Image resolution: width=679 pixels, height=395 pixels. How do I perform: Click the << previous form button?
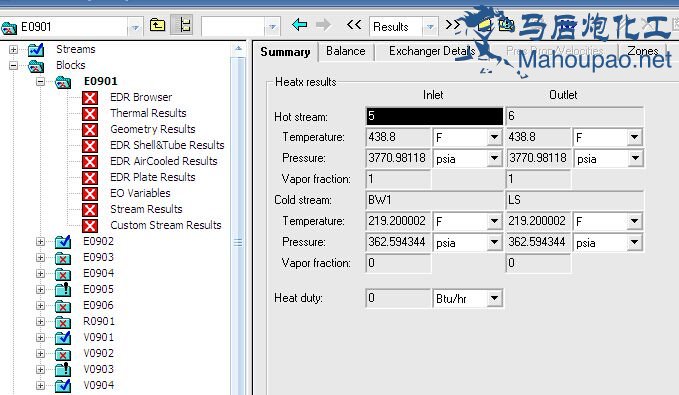click(354, 25)
